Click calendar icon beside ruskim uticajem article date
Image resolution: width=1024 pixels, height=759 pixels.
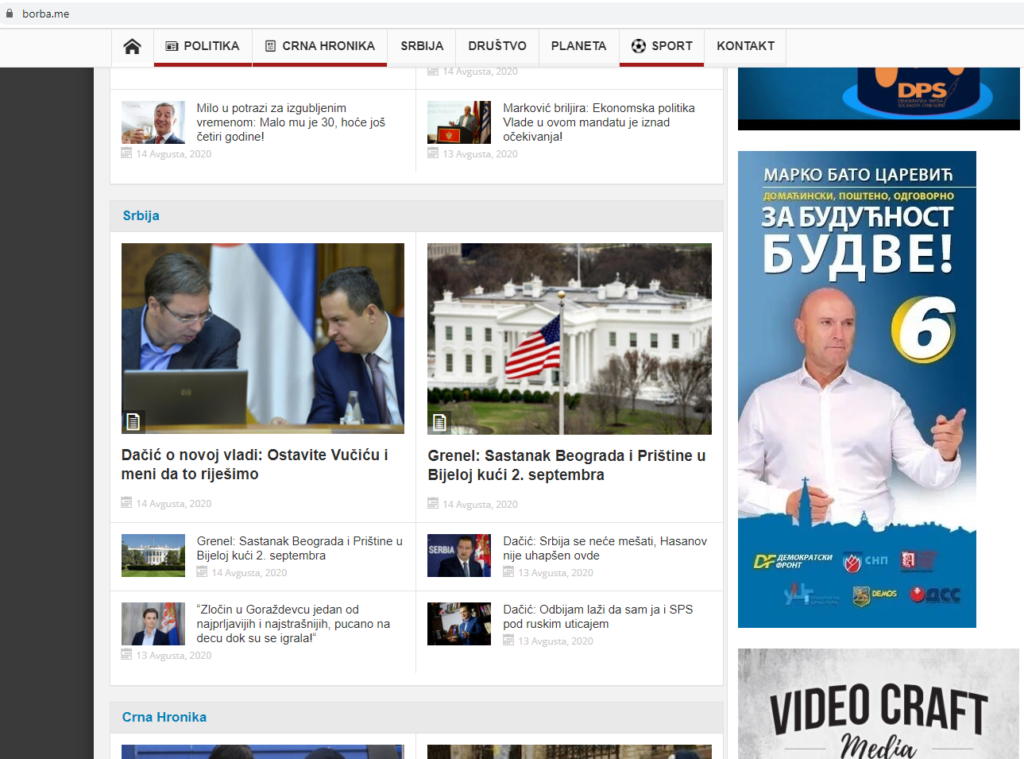tap(509, 640)
